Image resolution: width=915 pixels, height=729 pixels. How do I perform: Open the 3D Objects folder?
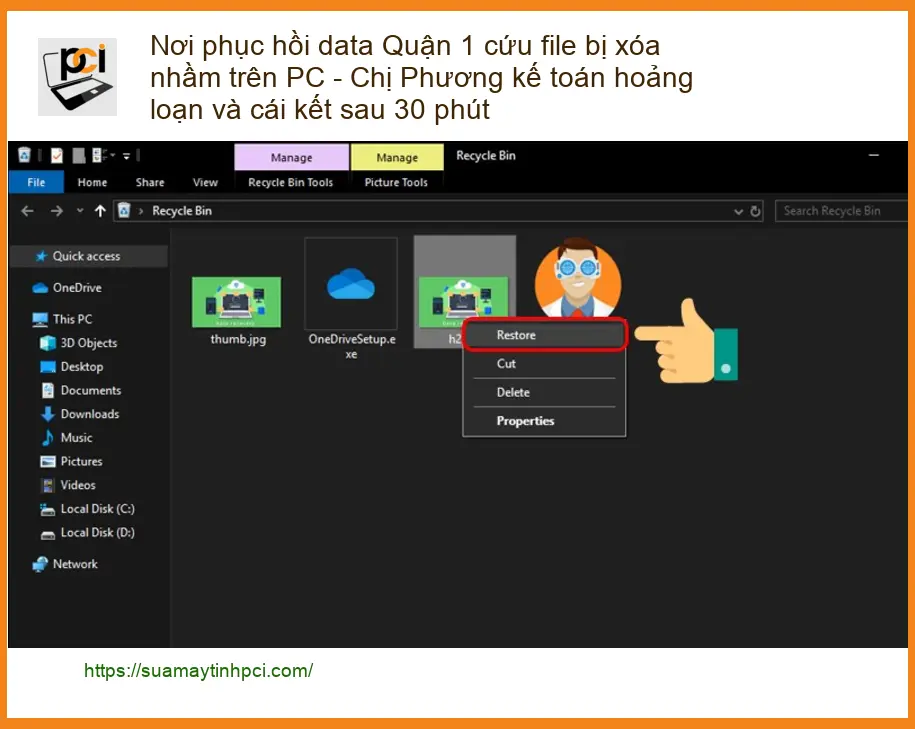point(89,343)
